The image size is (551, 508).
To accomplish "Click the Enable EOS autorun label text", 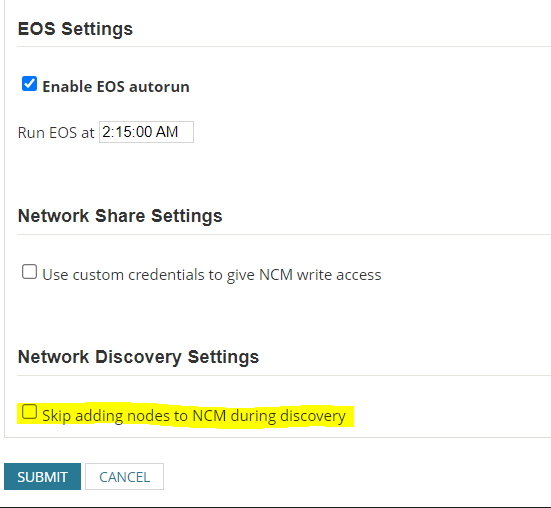I will coord(116,87).
